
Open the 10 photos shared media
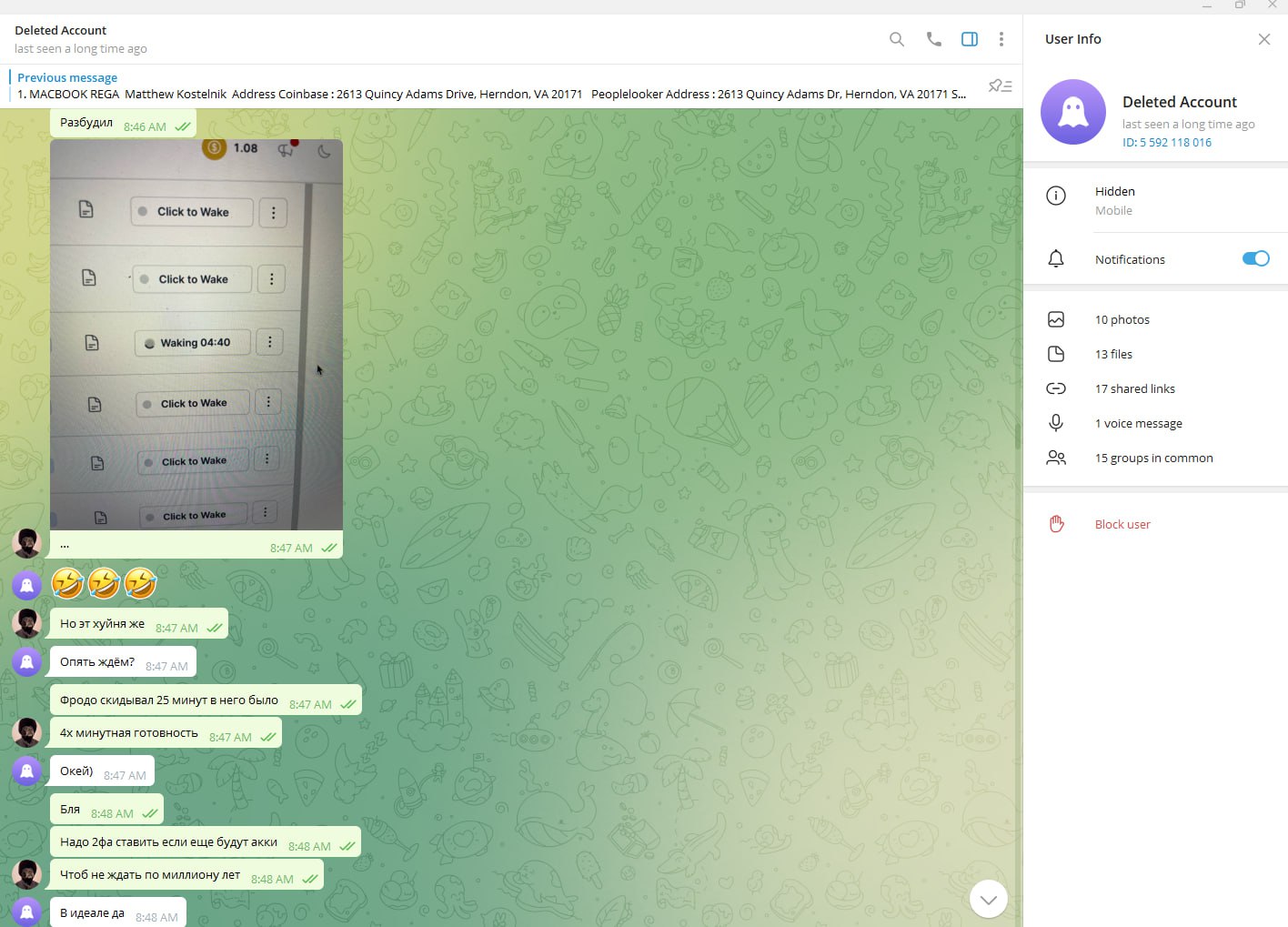(1155, 319)
